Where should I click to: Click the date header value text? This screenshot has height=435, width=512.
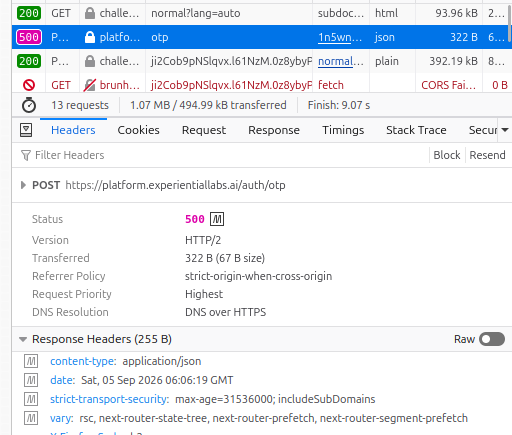[x=157, y=380]
